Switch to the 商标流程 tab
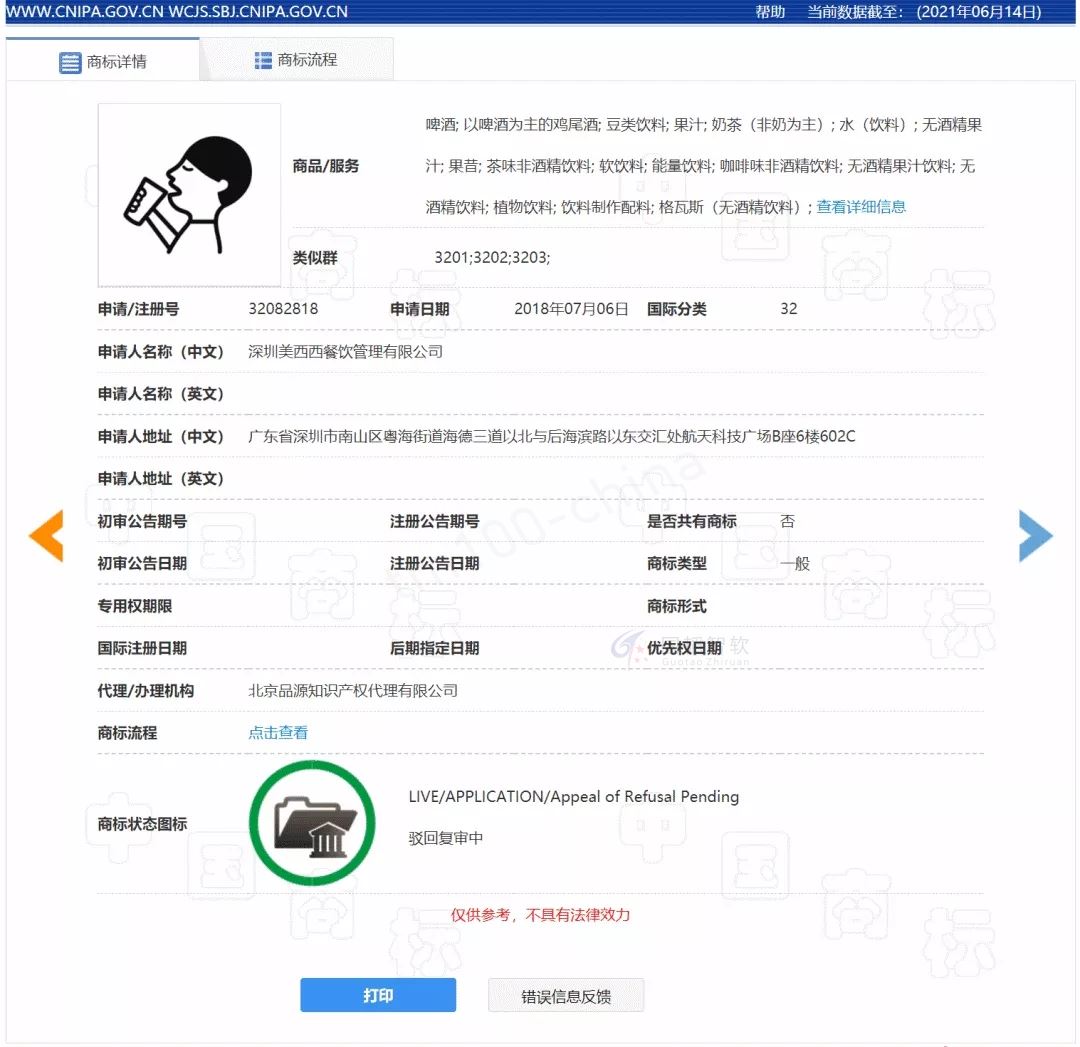Viewport: 1080px width, 1047px height. click(297, 60)
